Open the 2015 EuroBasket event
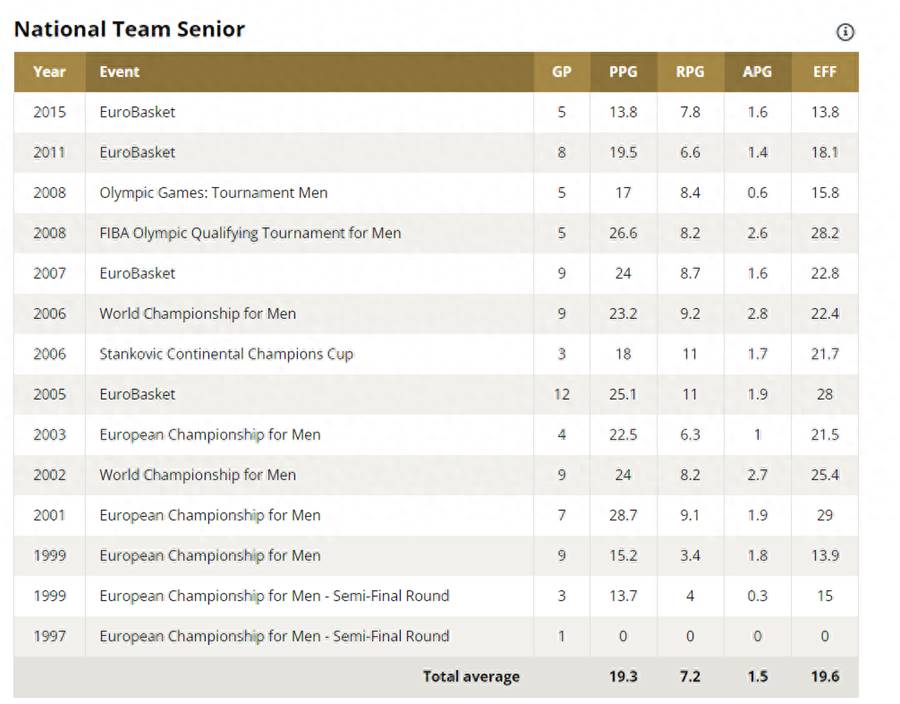900x704 pixels. (x=137, y=112)
